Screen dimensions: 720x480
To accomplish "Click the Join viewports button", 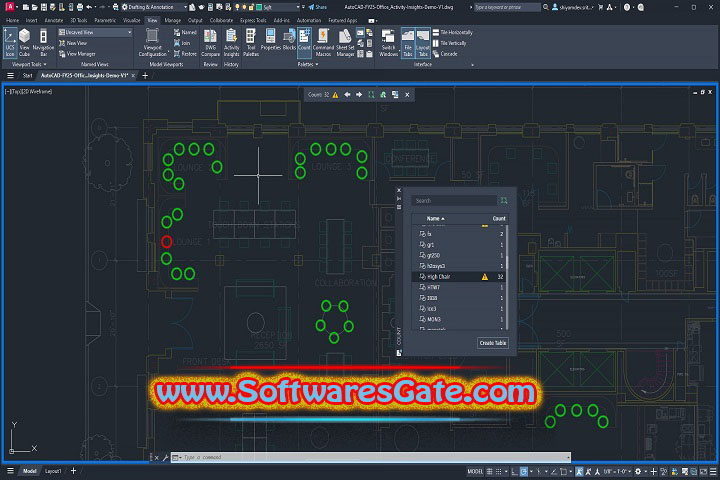I will pyautogui.click(x=182, y=43).
